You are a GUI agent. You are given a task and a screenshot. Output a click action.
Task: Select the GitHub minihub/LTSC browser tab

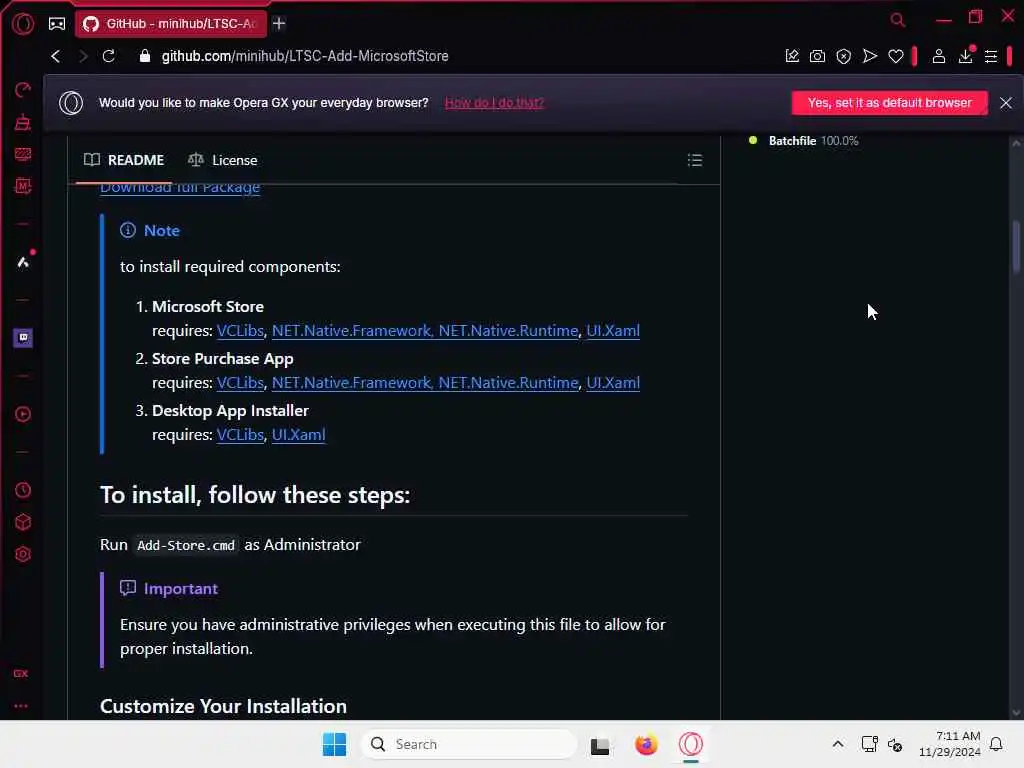click(171, 24)
